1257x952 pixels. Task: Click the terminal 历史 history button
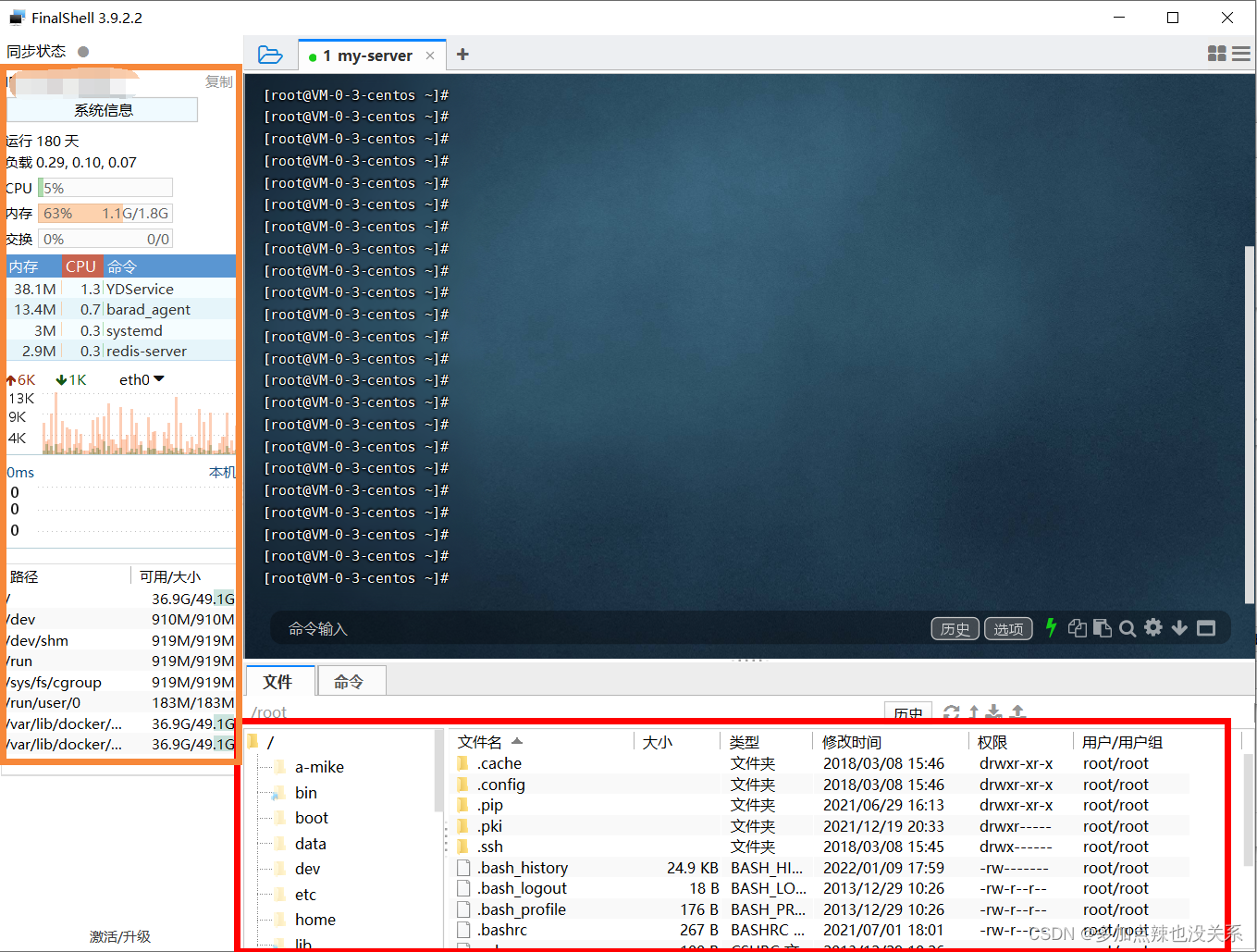point(955,629)
